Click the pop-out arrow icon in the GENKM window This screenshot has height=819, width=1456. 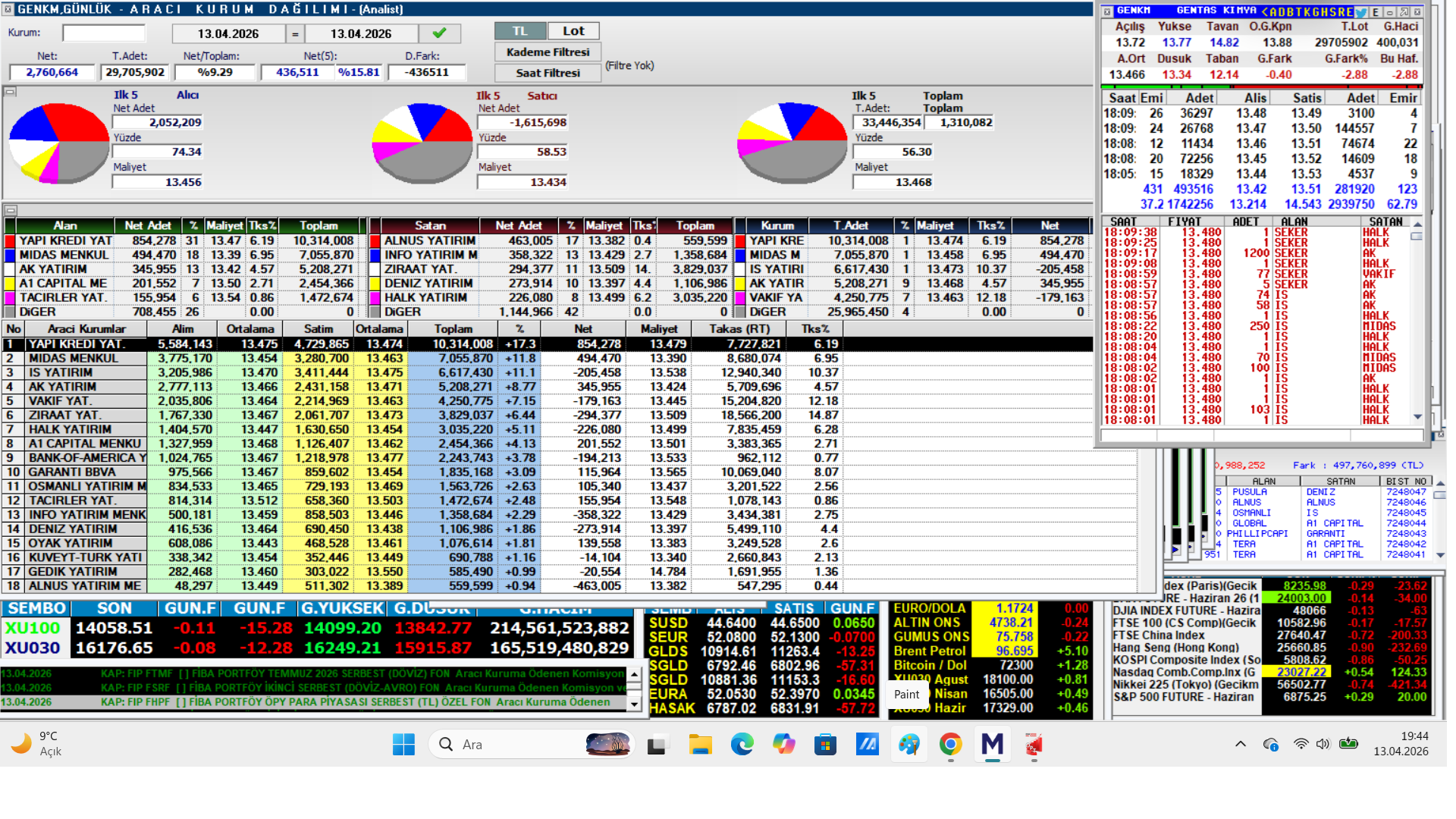tap(1404, 12)
